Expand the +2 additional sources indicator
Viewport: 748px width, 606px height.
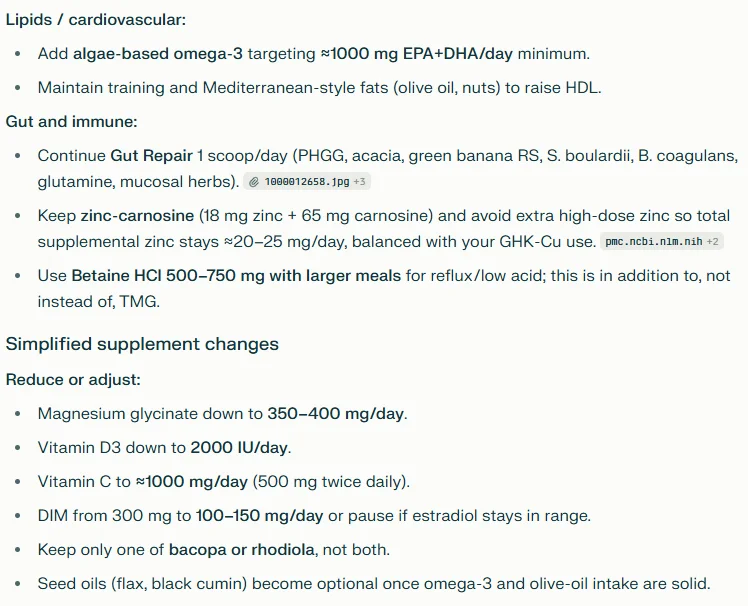[x=712, y=241]
